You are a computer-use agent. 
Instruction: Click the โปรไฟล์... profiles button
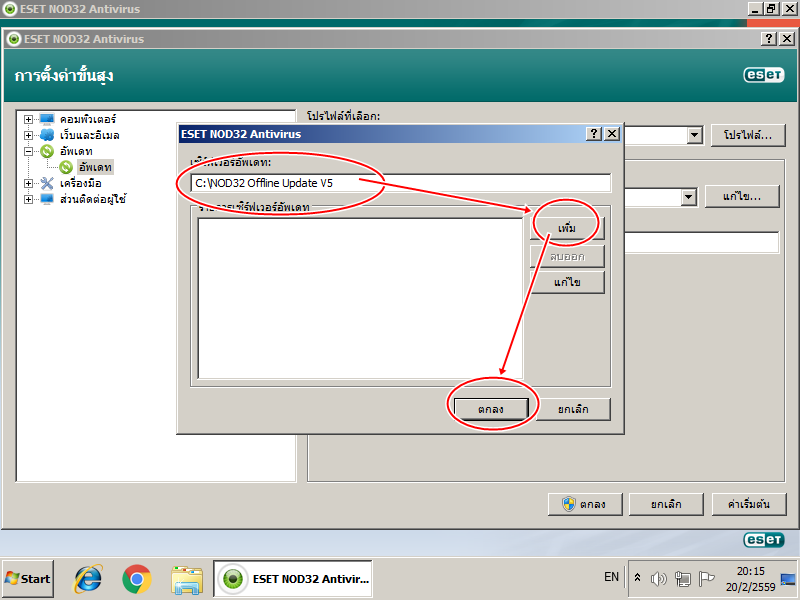748,135
